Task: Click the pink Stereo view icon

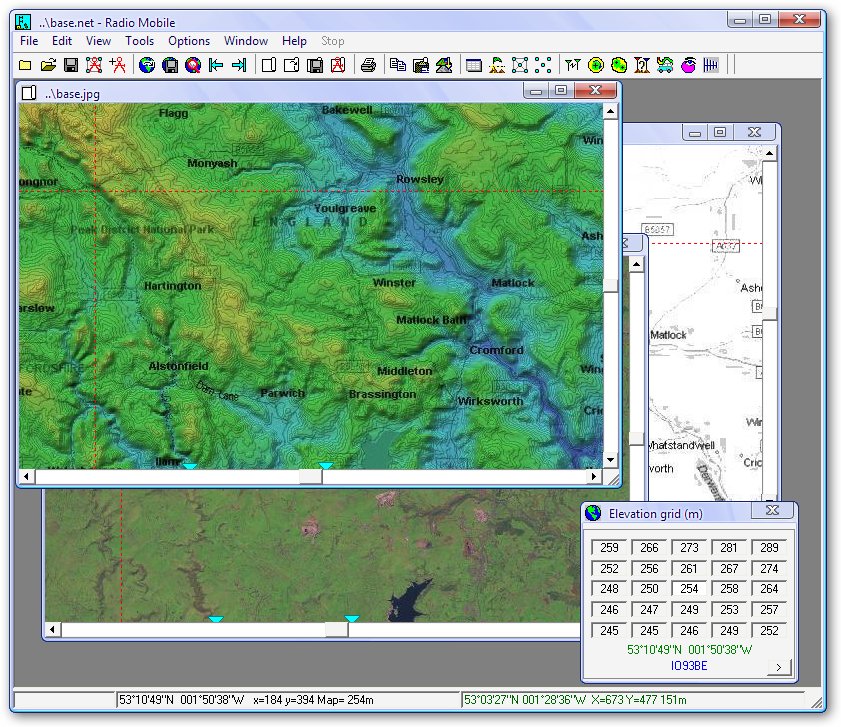Action: [x=689, y=66]
